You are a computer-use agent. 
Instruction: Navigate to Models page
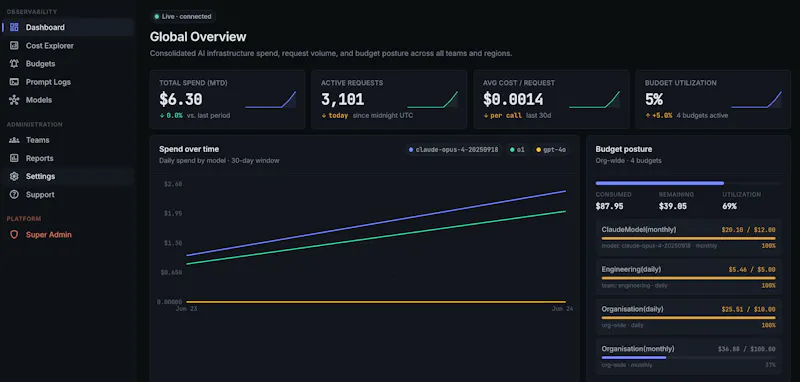(x=68, y=100)
